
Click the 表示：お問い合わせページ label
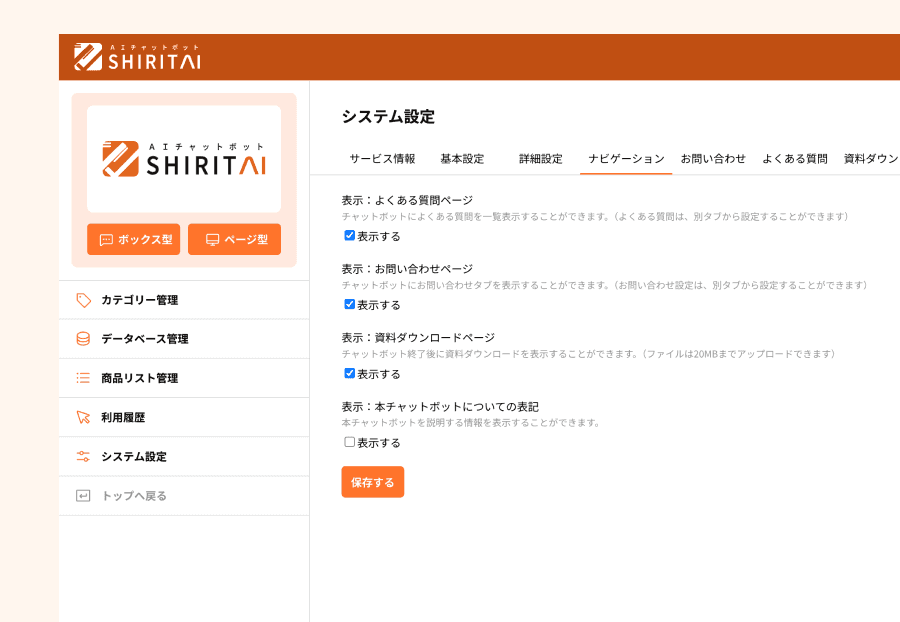point(407,269)
